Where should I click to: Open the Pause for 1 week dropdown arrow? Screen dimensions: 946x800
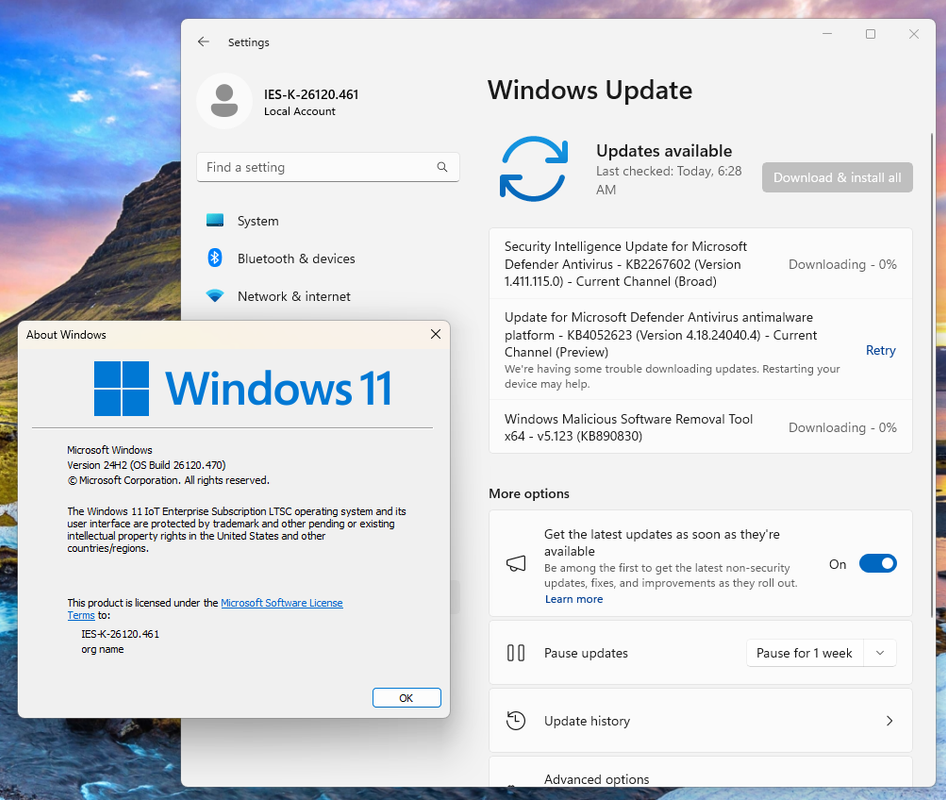[x=880, y=653]
